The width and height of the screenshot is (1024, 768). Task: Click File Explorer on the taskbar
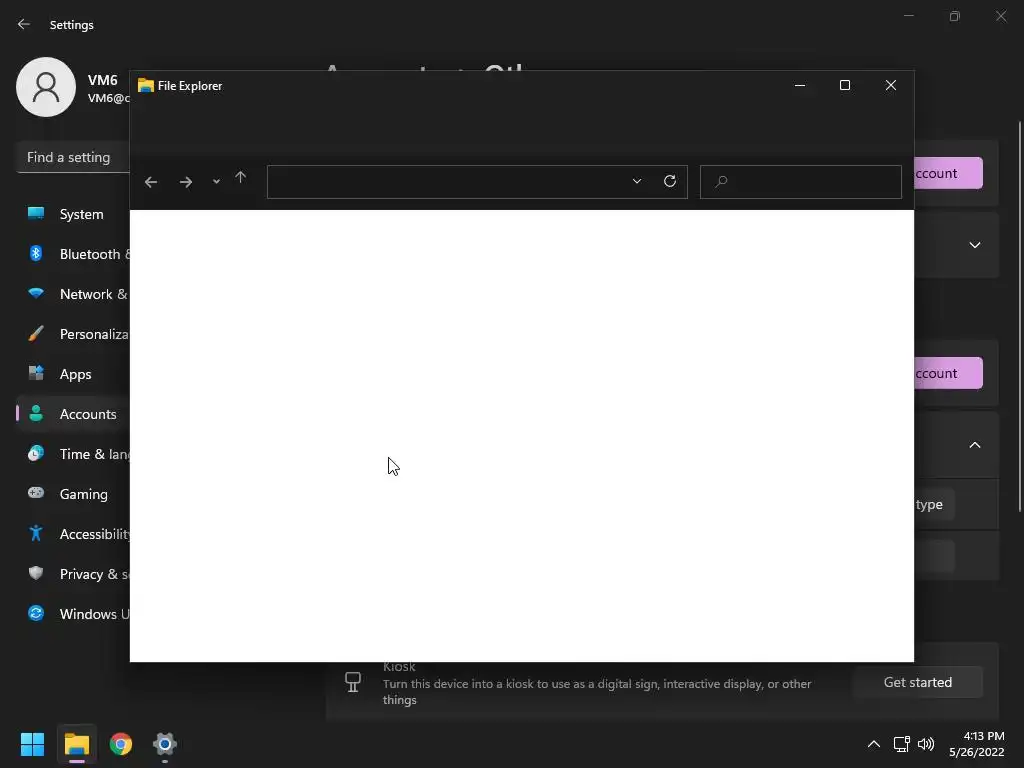click(76, 744)
